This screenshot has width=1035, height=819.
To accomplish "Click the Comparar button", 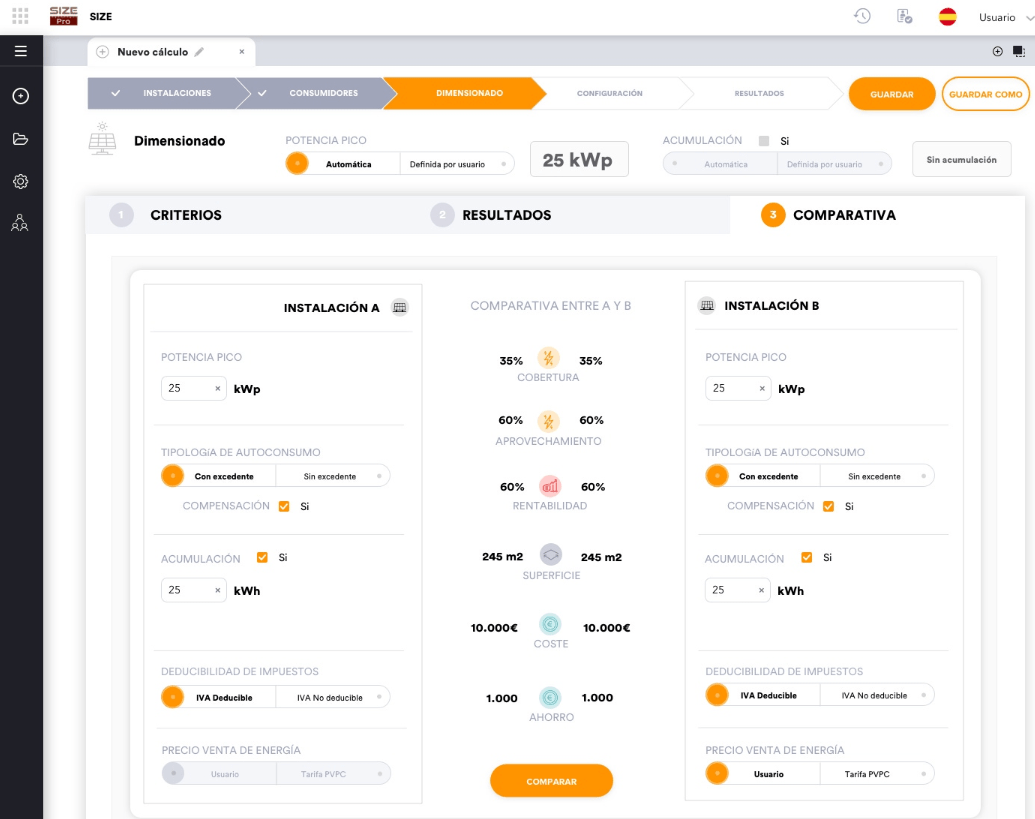I will pyautogui.click(x=551, y=781).
